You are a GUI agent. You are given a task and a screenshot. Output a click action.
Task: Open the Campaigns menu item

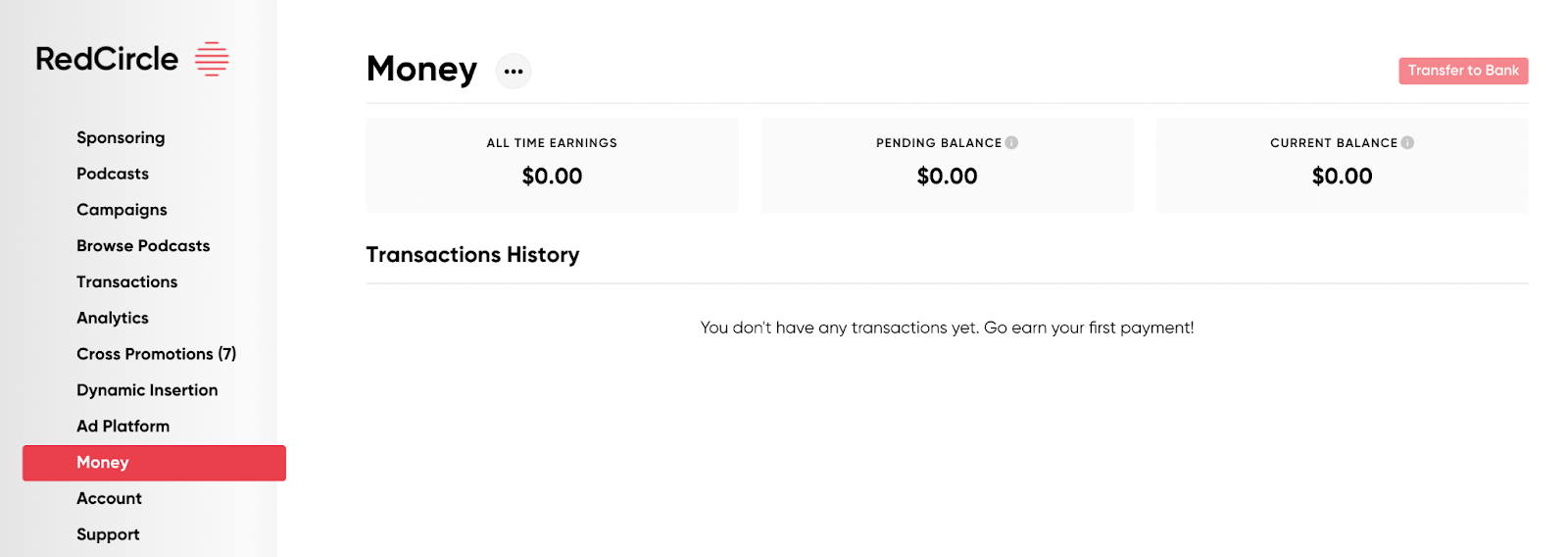point(122,210)
